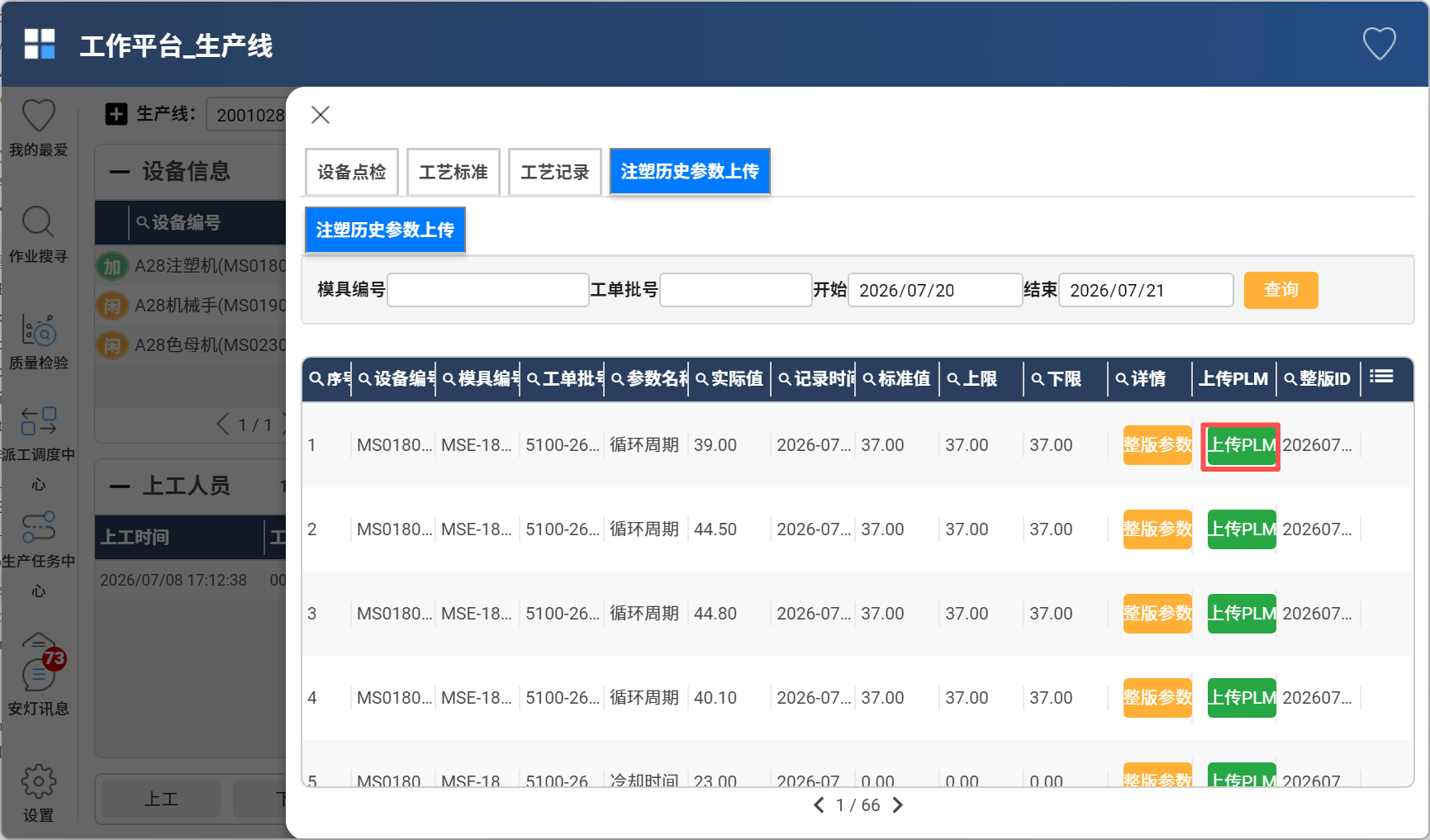
Task: Click the 查询 search button
Action: point(1281,290)
